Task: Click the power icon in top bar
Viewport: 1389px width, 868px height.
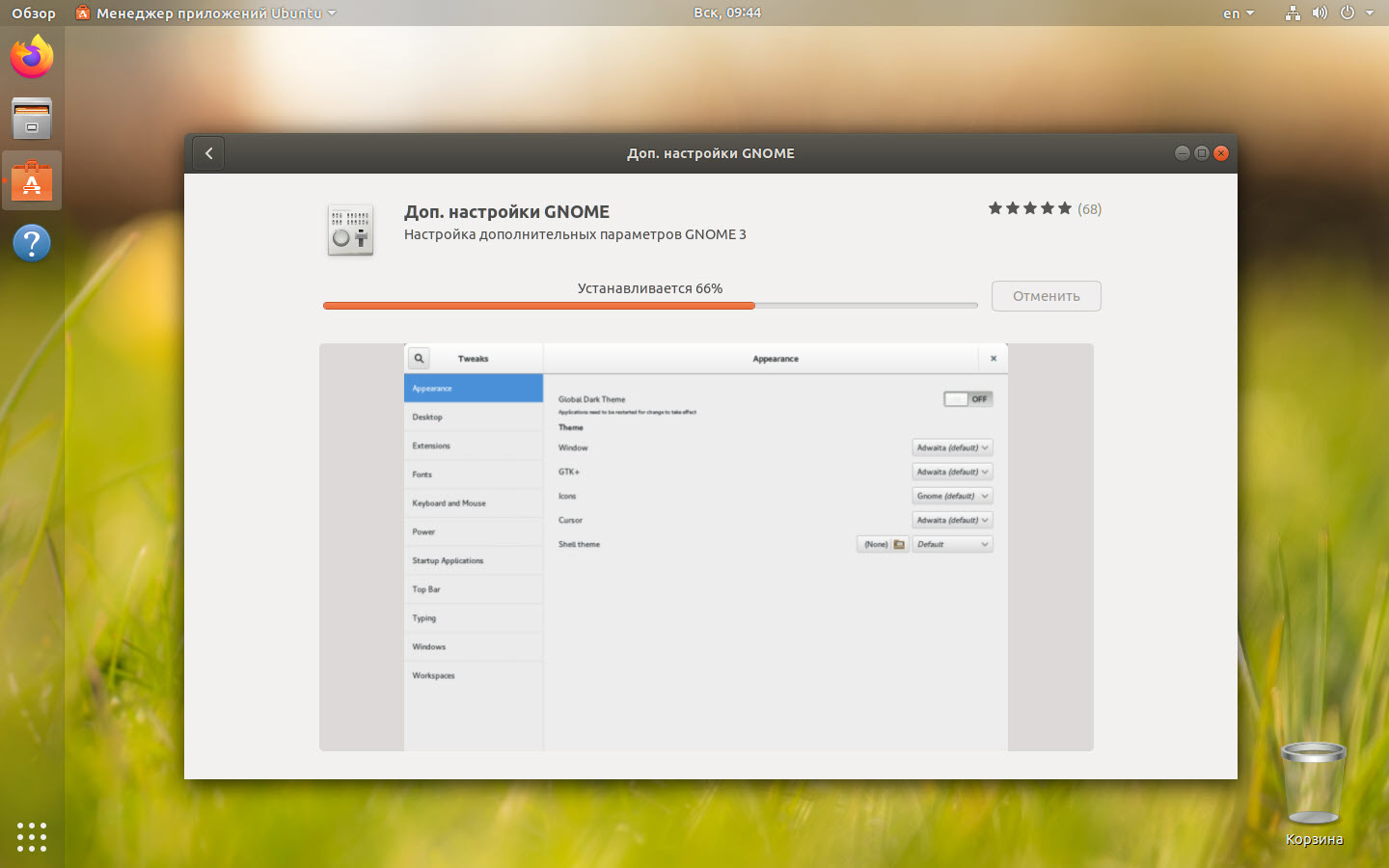Action: (1348, 14)
